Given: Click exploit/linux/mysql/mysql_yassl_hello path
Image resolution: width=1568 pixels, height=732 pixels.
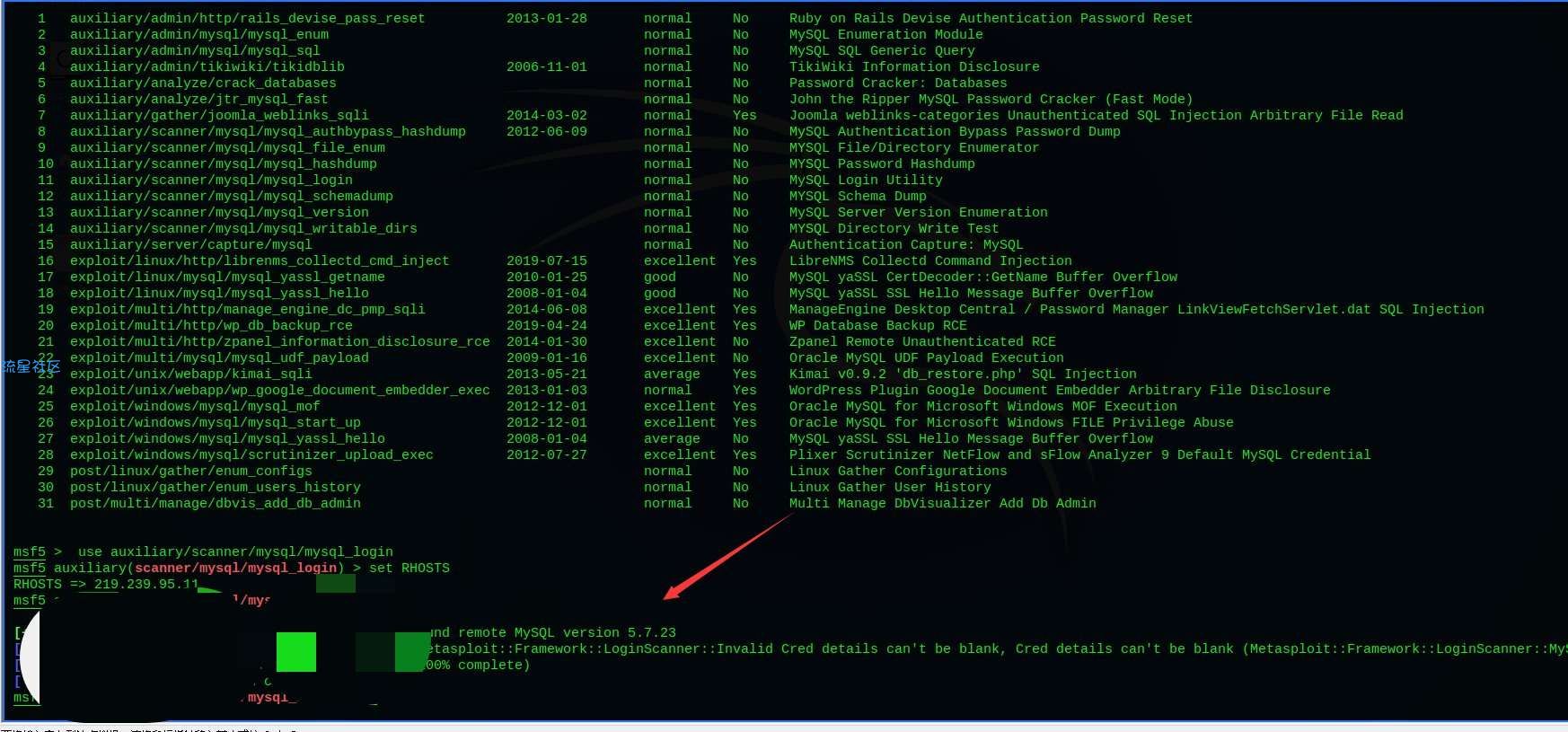Looking at the screenshot, I should (x=219, y=293).
